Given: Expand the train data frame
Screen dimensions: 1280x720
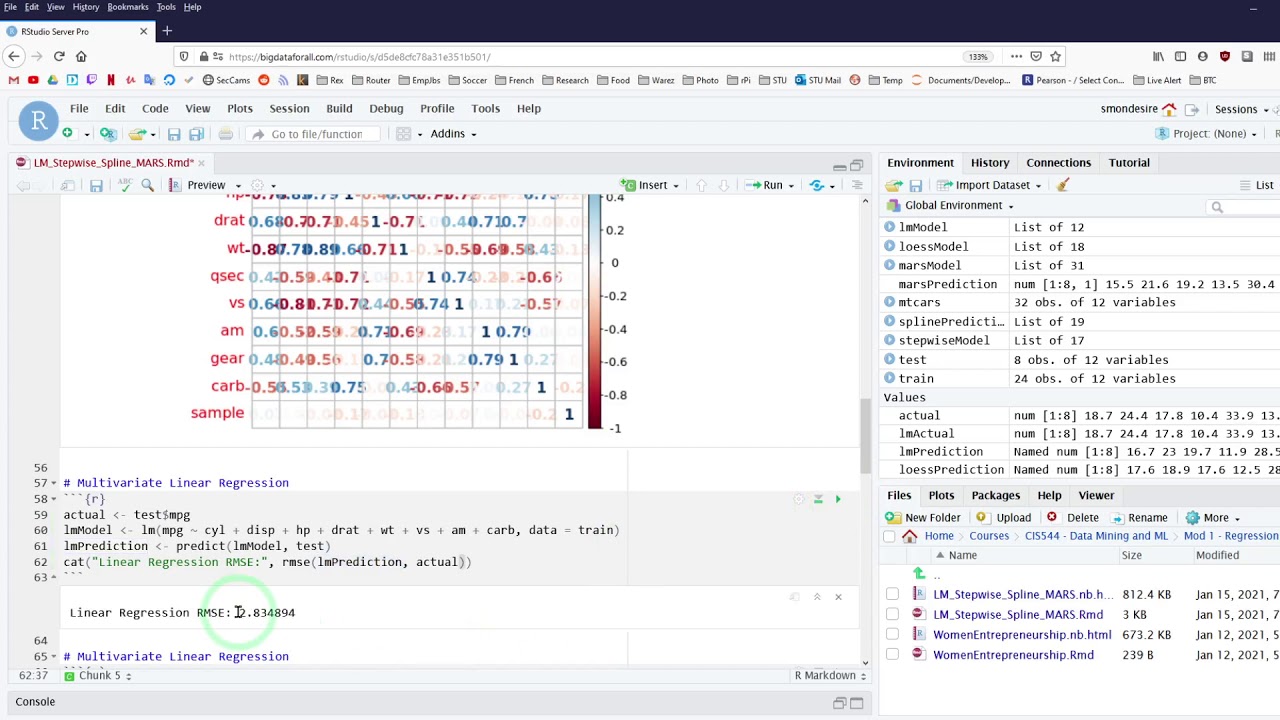Looking at the screenshot, I should coord(889,378).
